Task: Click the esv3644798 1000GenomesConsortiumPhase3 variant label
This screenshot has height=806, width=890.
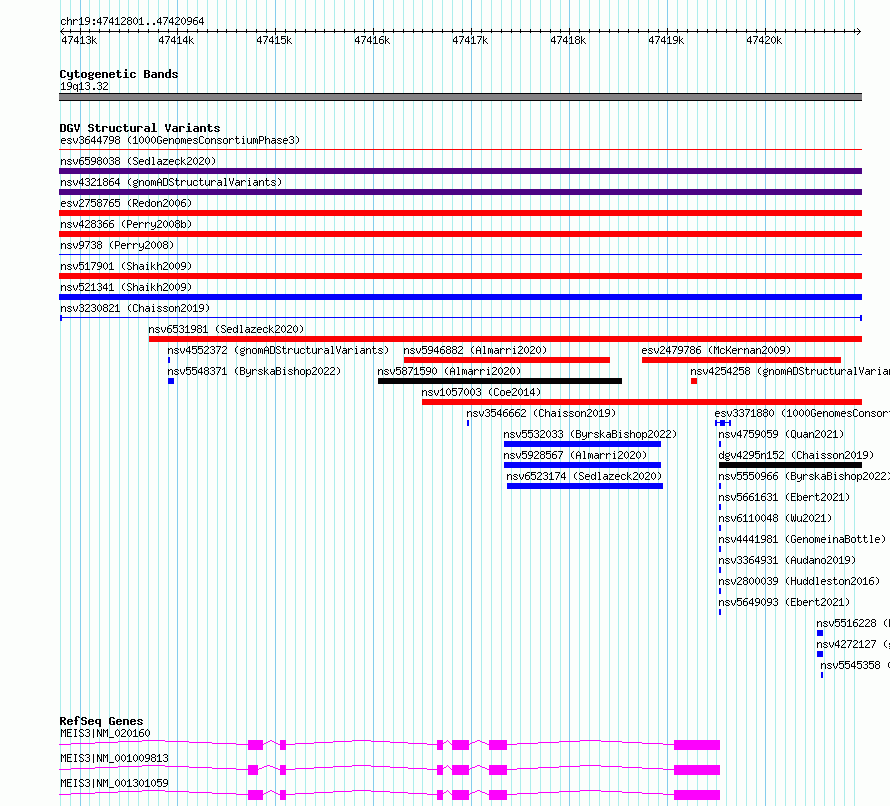Action: coord(180,140)
